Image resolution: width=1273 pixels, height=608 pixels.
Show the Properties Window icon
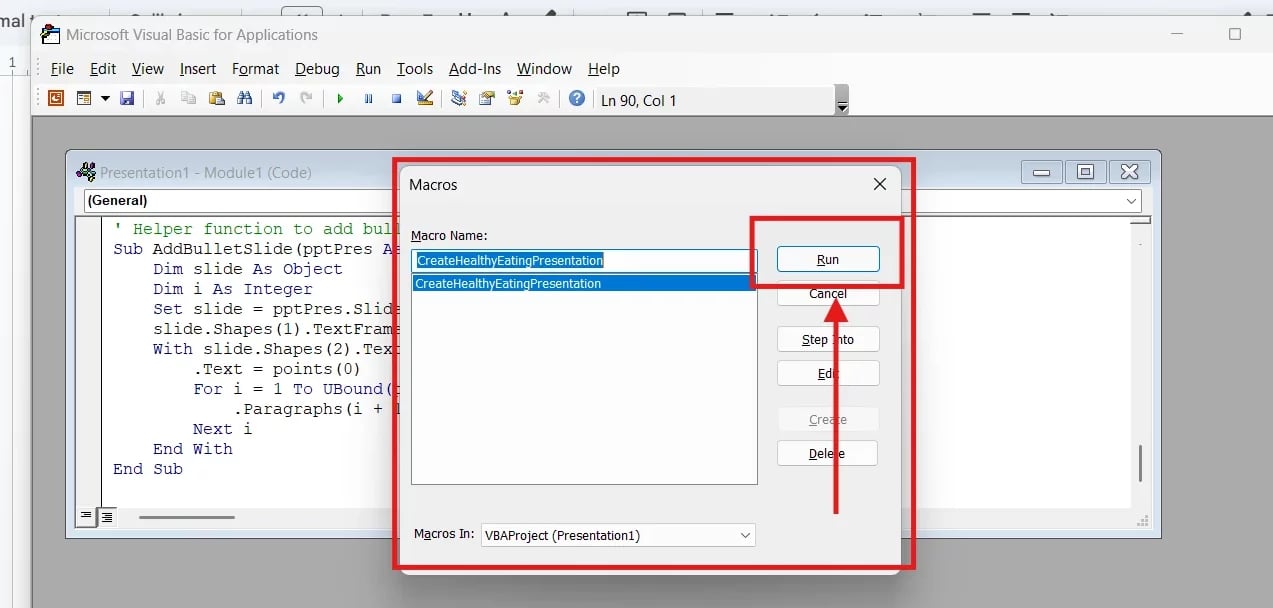point(487,98)
